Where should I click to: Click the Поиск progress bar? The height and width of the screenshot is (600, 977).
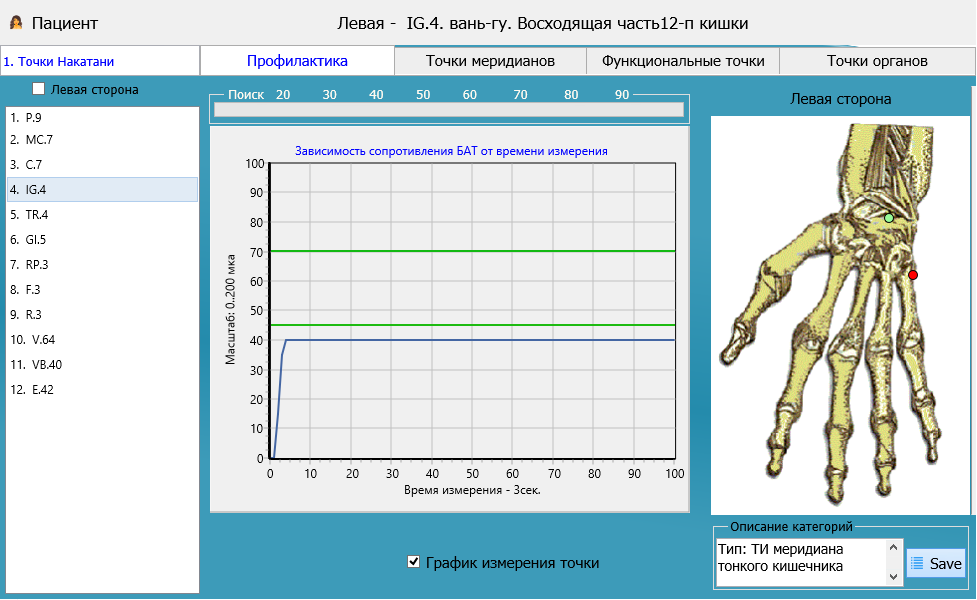(x=448, y=110)
